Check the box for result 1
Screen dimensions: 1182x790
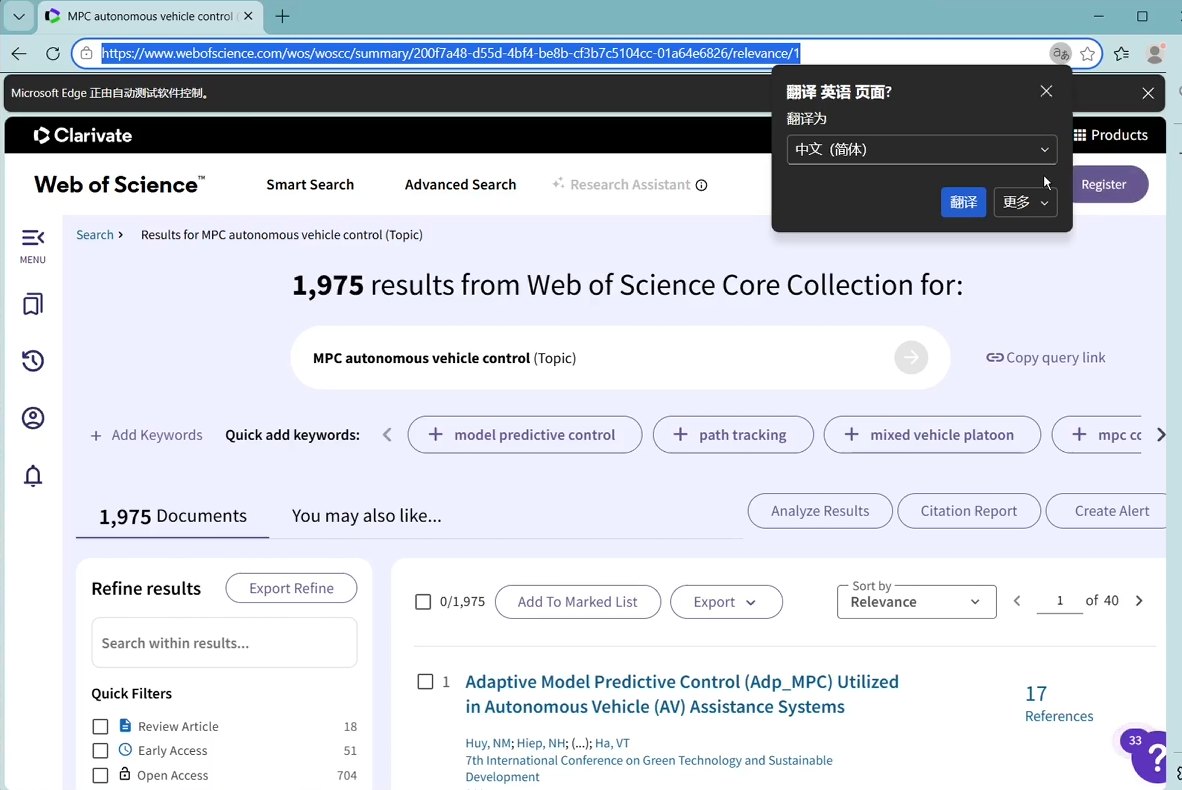pos(425,681)
